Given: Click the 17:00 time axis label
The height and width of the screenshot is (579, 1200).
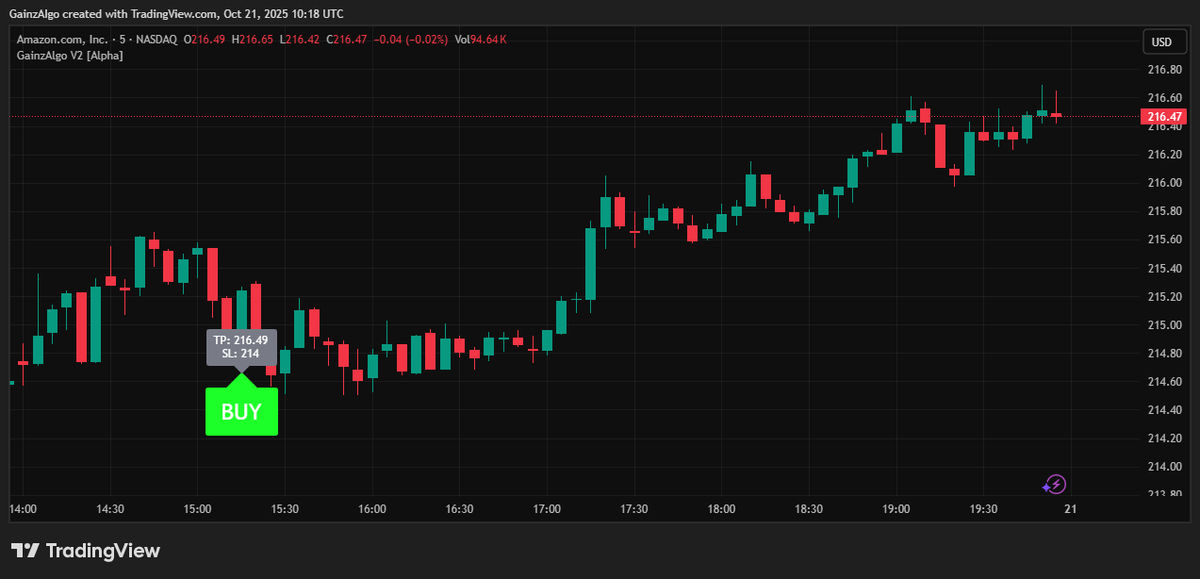Looking at the screenshot, I should click(x=547, y=509).
